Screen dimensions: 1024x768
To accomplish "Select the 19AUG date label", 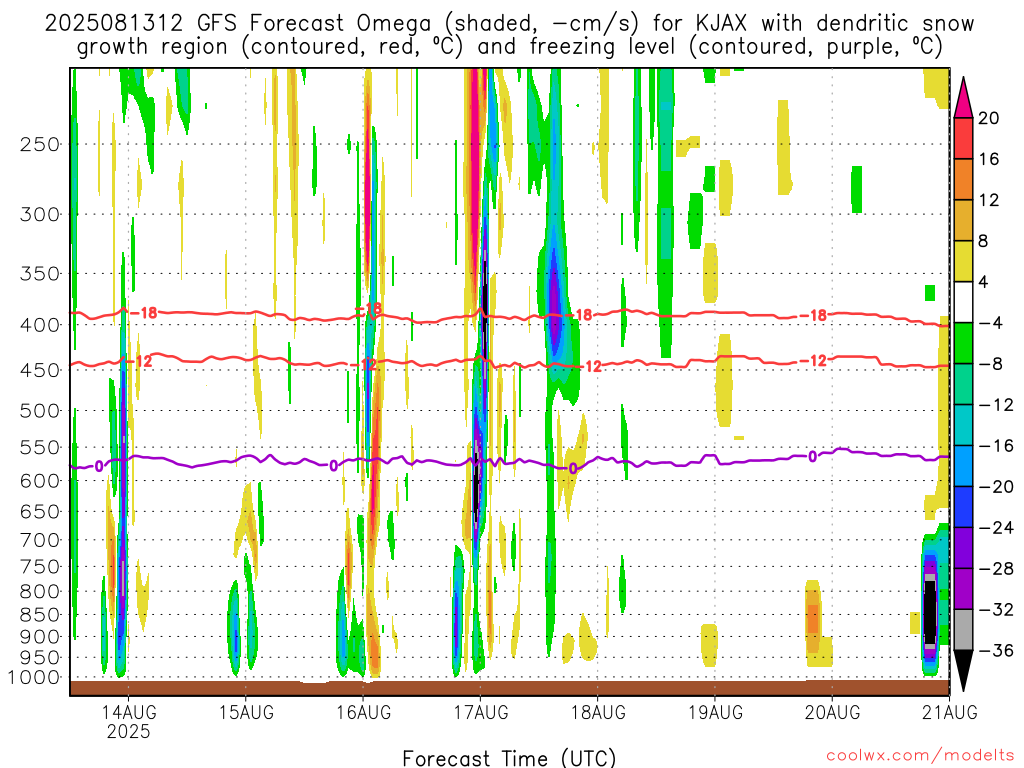I will 715,712.
